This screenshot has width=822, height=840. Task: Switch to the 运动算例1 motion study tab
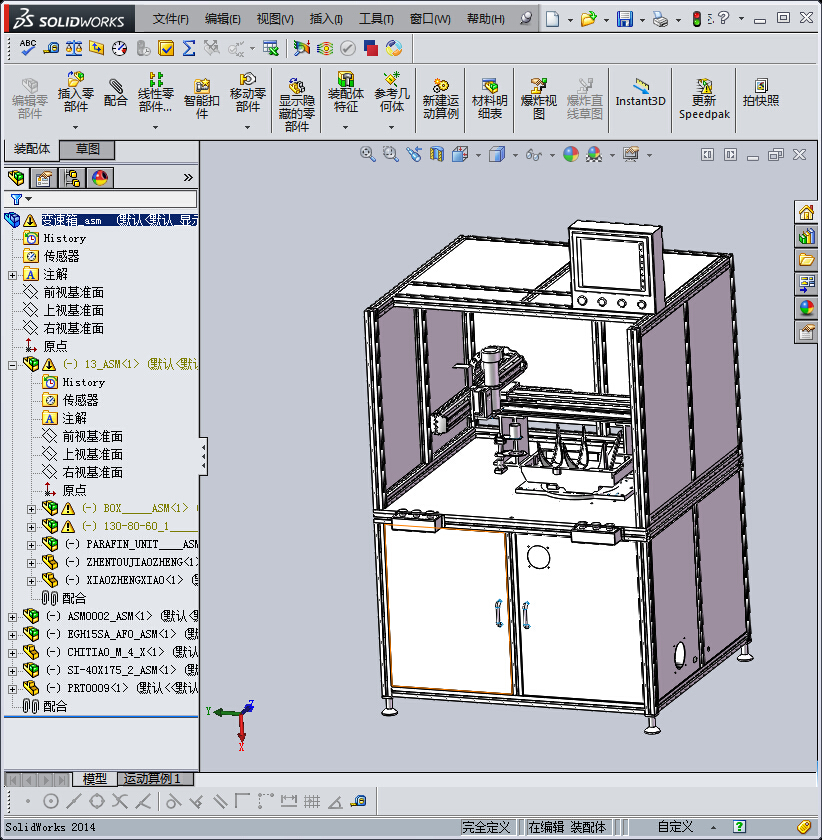tap(157, 779)
